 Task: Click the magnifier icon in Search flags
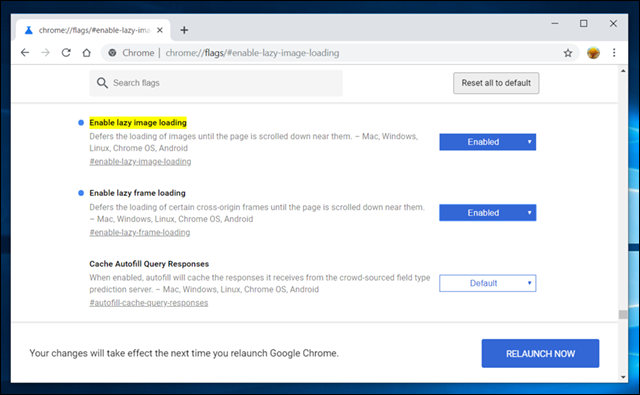[x=102, y=83]
